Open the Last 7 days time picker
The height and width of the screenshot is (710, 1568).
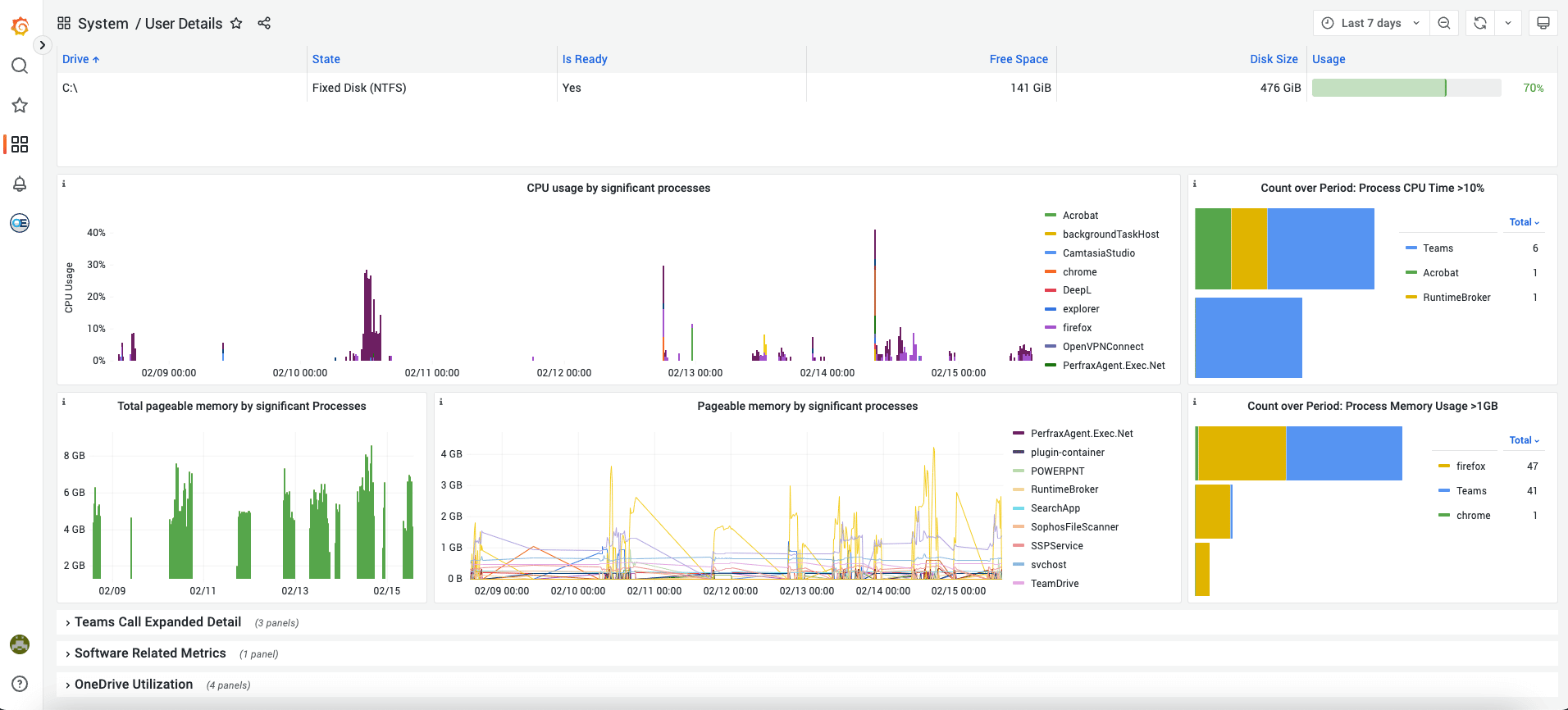[x=1371, y=23]
